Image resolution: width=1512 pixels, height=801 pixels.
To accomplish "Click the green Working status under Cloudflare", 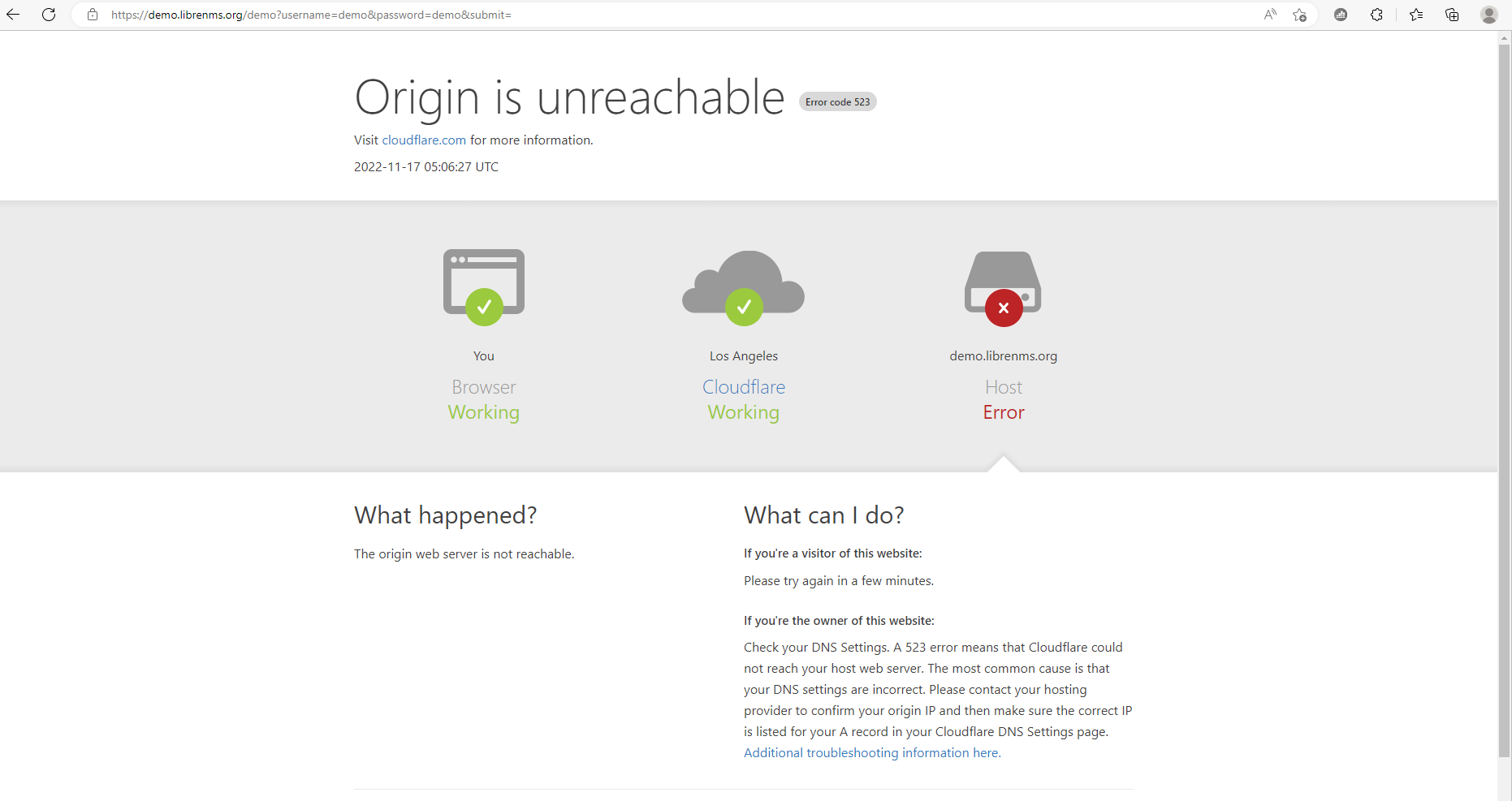I will tap(744, 412).
